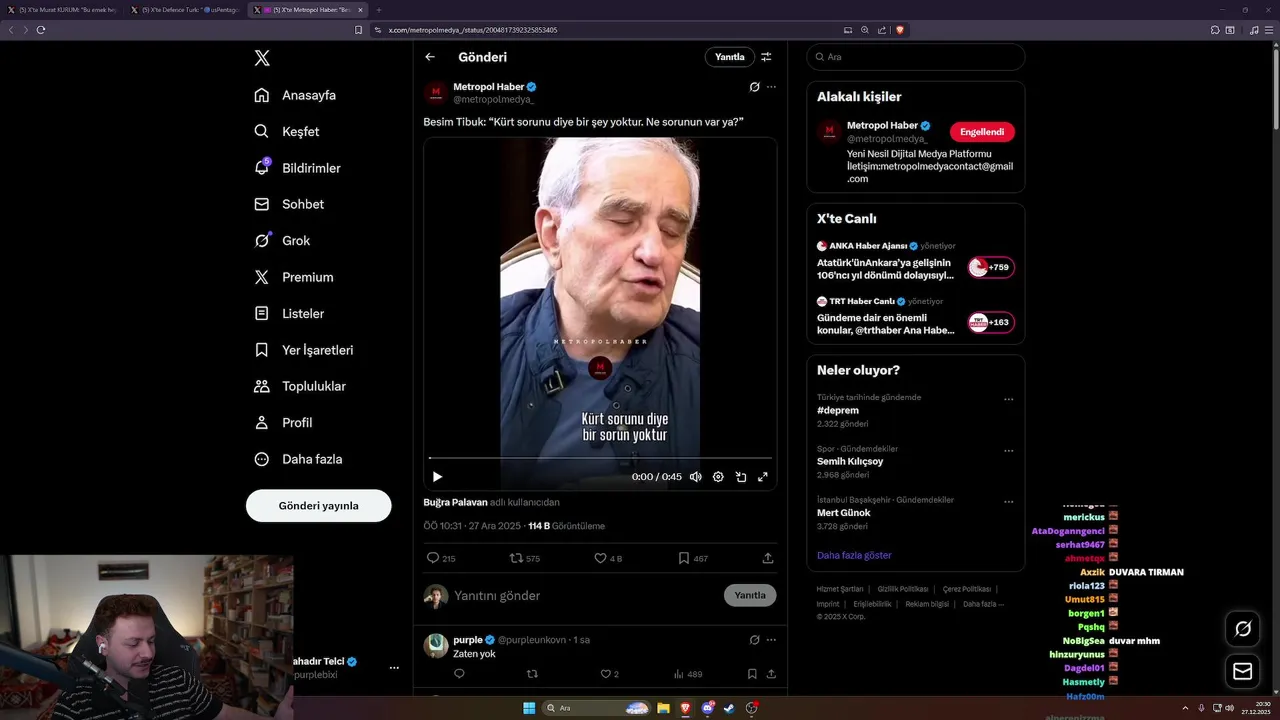The width and height of the screenshot is (1280, 720).
Task: Open TRT Haber Canlı live broadcast
Action: (915, 317)
